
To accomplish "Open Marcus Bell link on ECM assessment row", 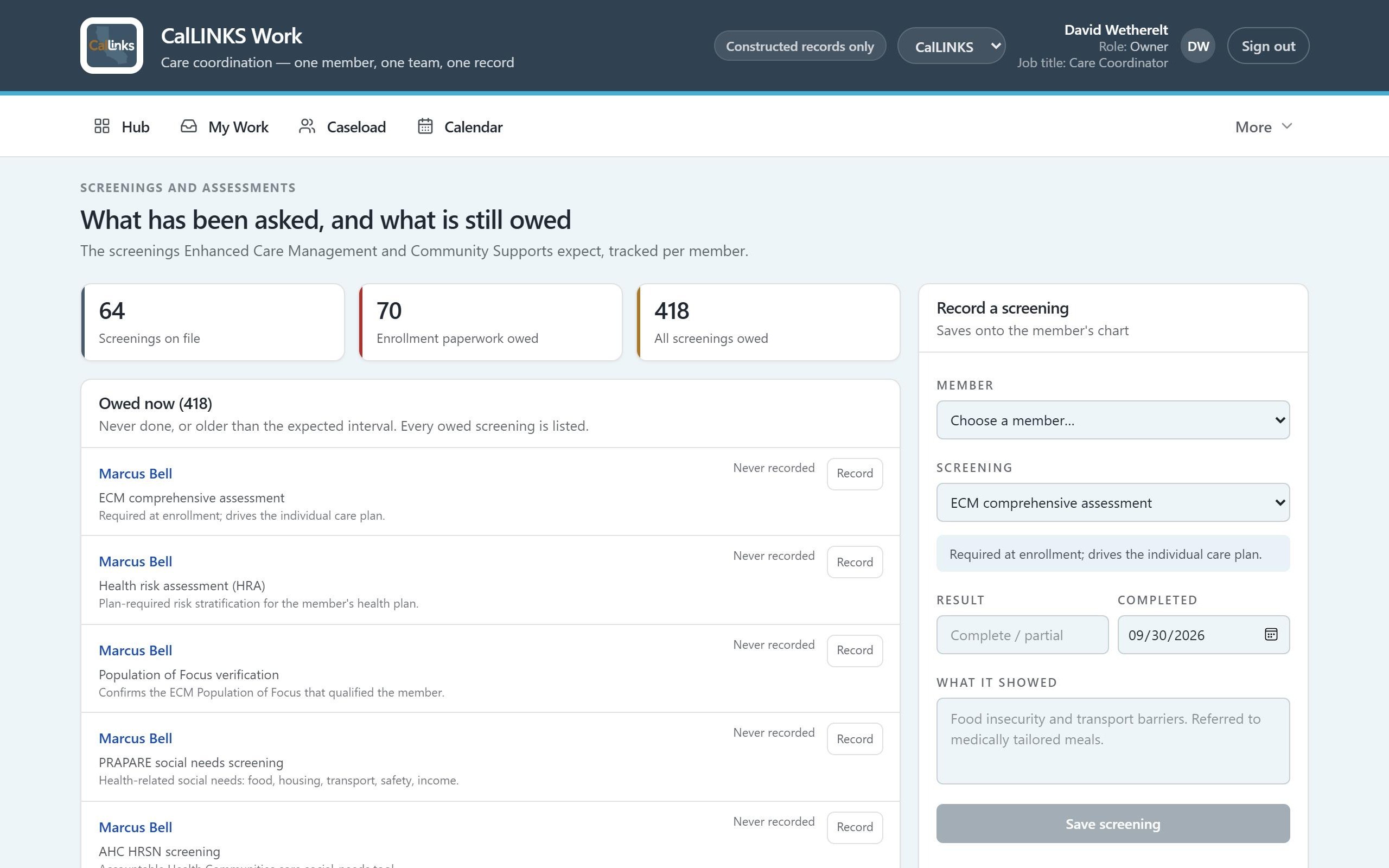I will [x=136, y=474].
